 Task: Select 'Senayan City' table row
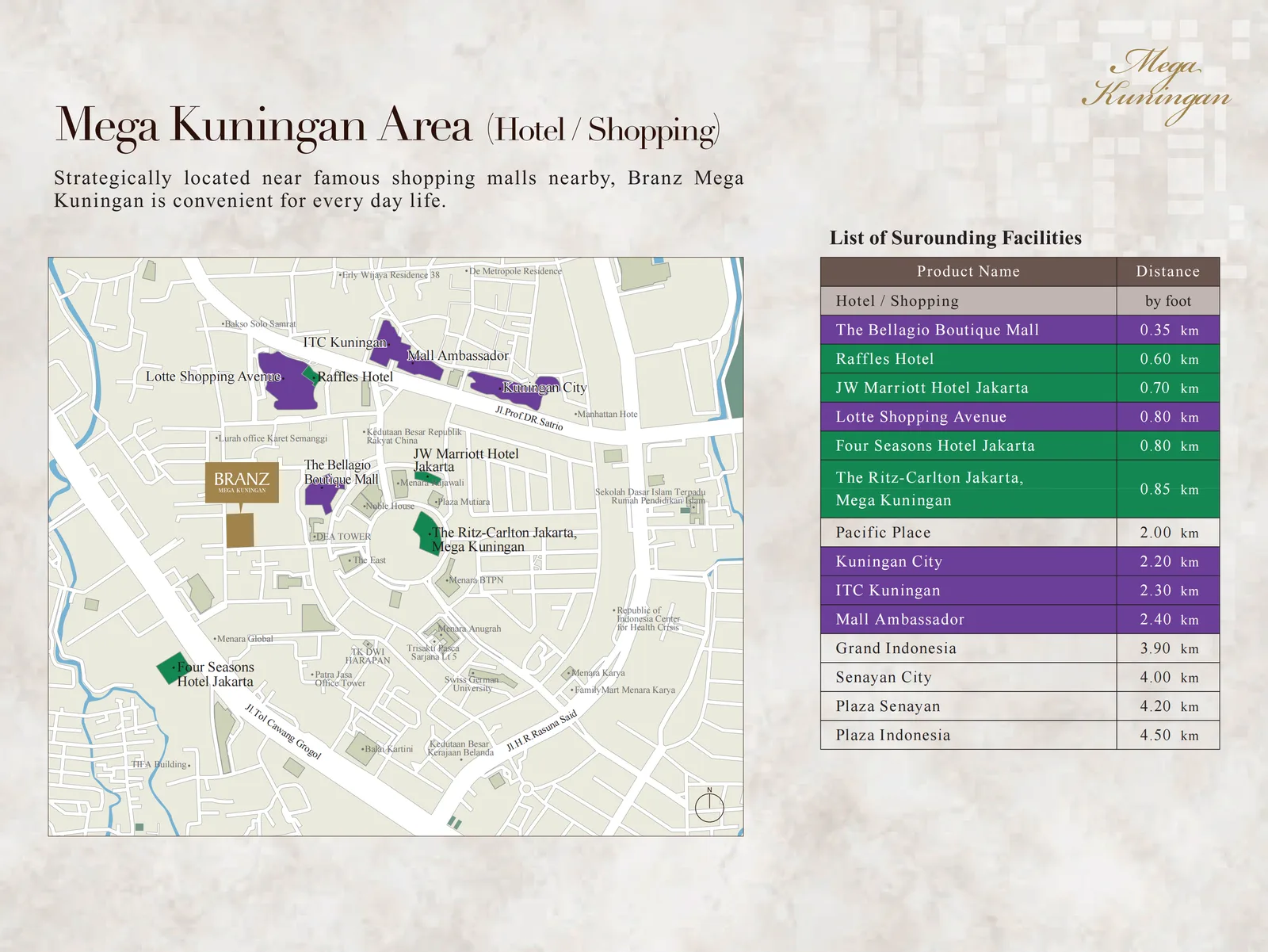click(x=1020, y=677)
